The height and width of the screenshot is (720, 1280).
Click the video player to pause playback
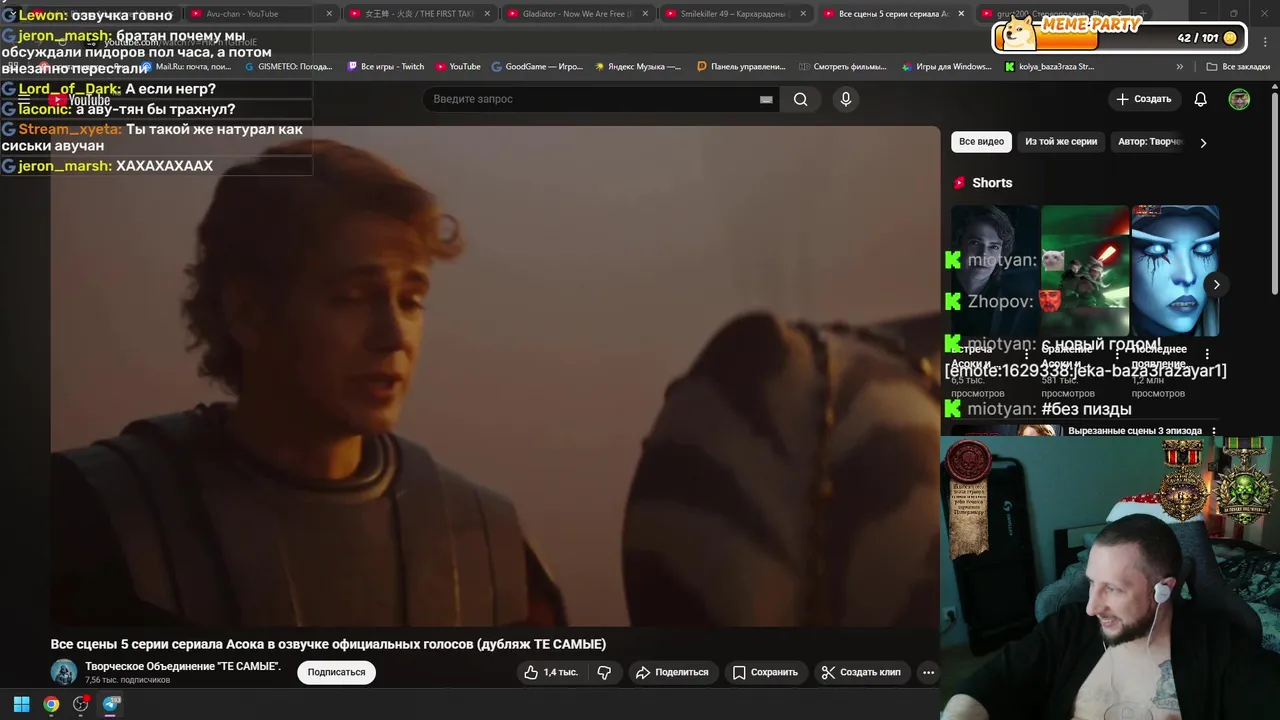[495, 376]
